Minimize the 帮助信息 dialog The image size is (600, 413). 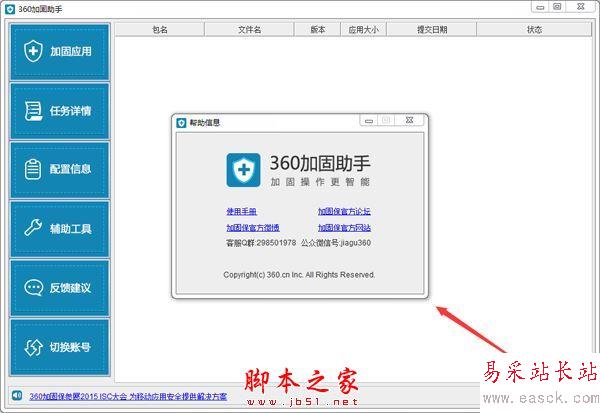[368, 120]
